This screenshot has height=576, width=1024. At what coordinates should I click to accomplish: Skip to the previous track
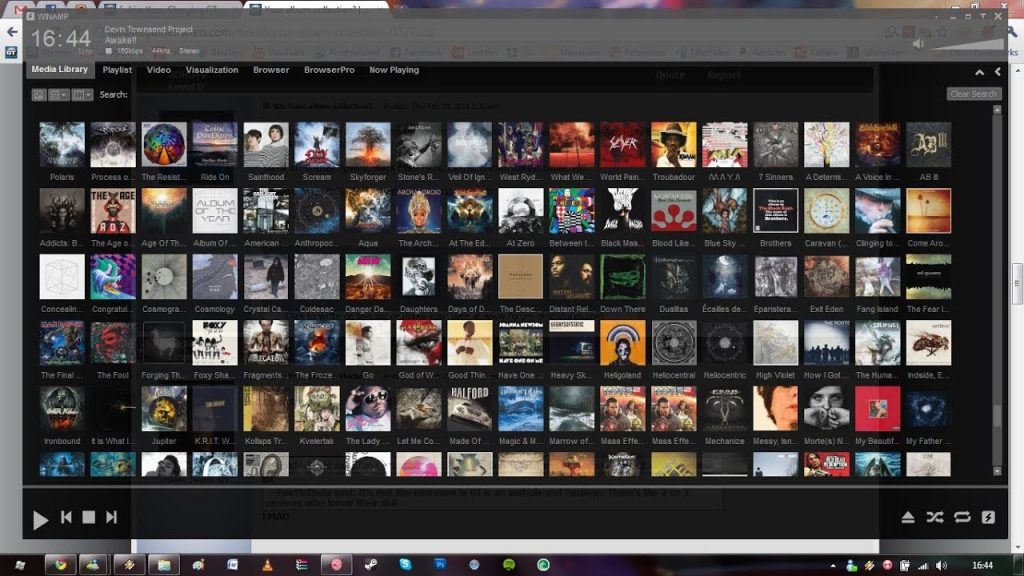(66, 517)
